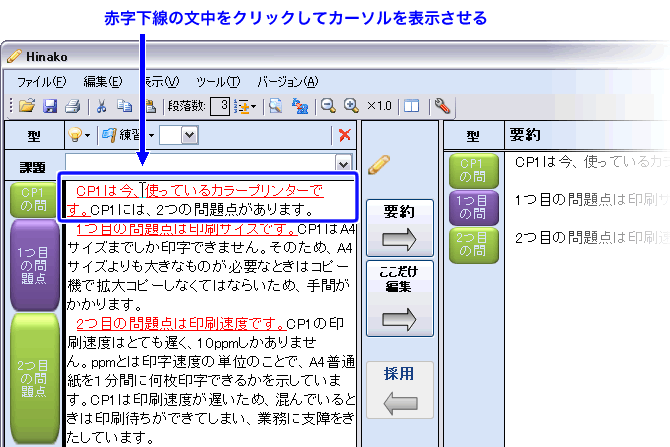Open the paragraph list dropdown icon

coord(245,106)
